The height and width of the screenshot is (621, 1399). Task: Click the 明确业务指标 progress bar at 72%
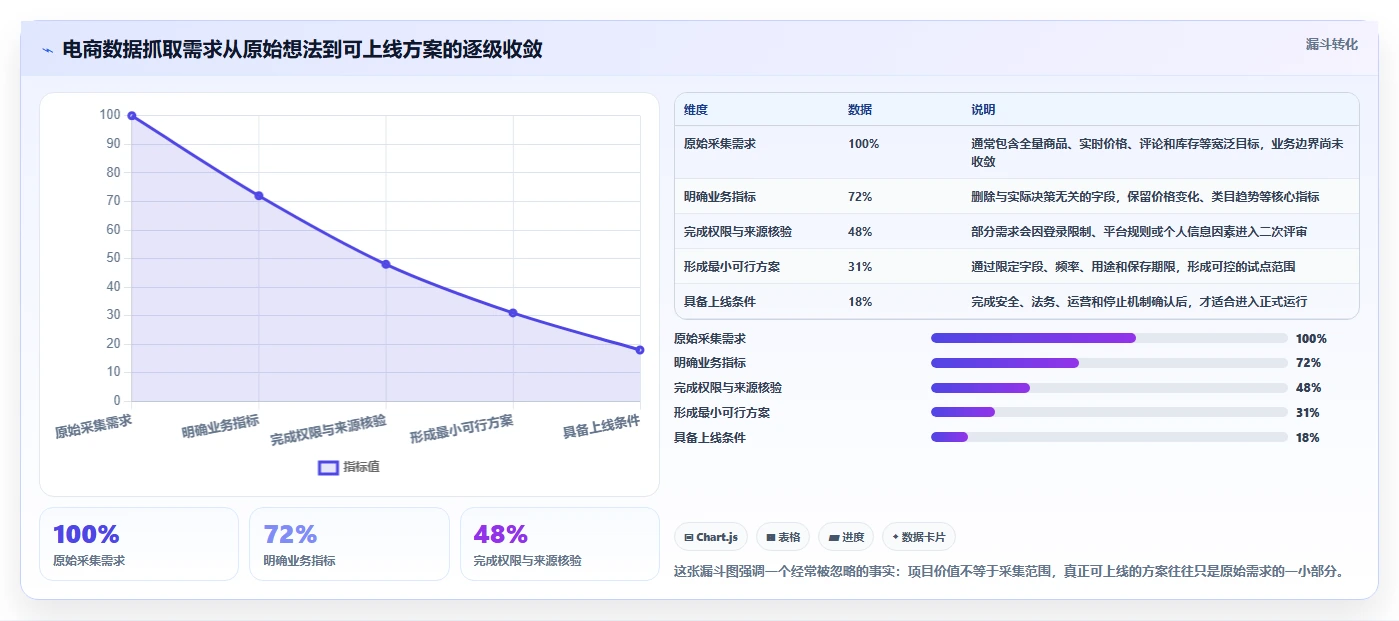pyautogui.click(x=1109, y=363)
